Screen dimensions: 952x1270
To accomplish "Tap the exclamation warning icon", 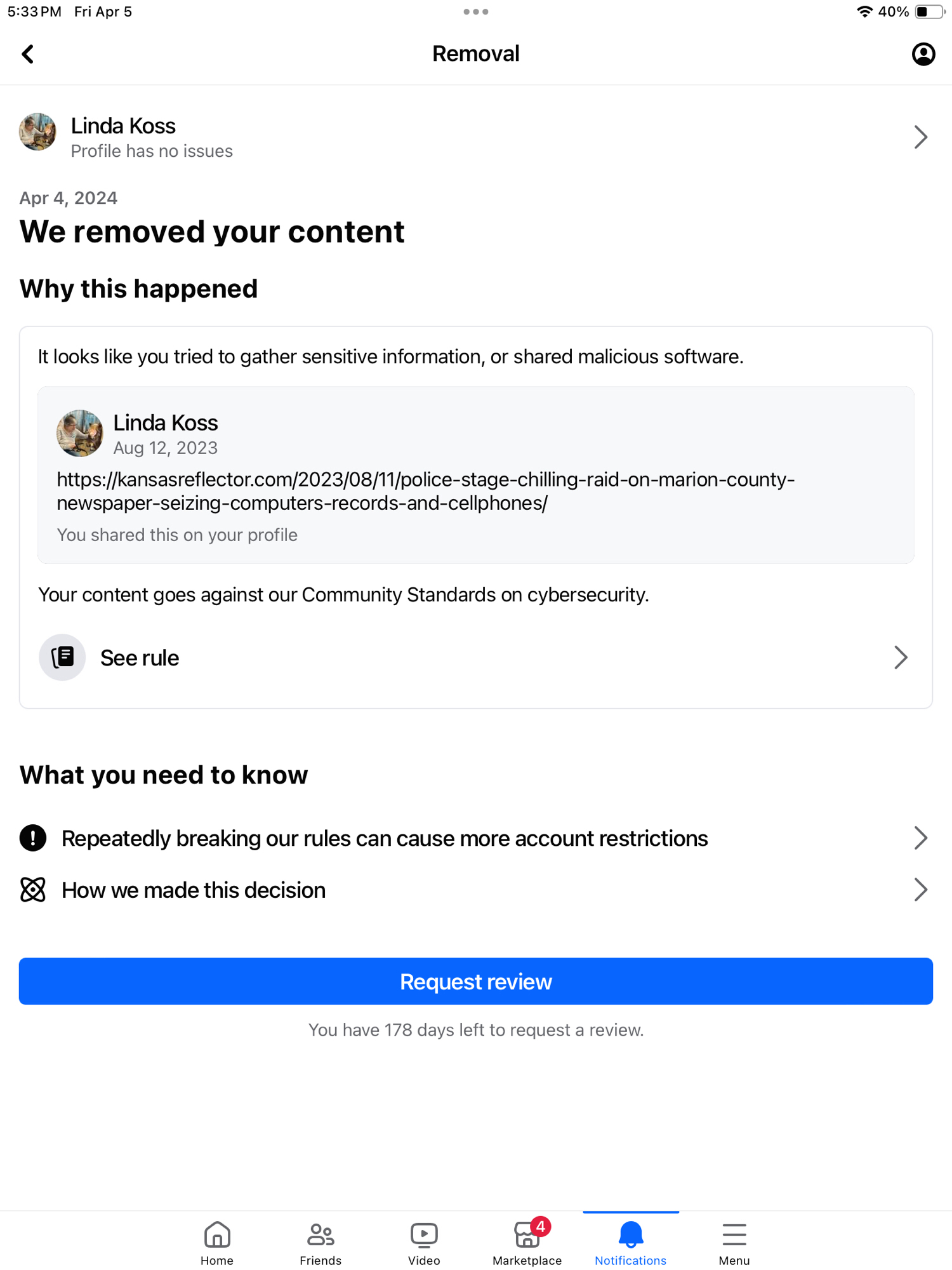I will [33, 838].
